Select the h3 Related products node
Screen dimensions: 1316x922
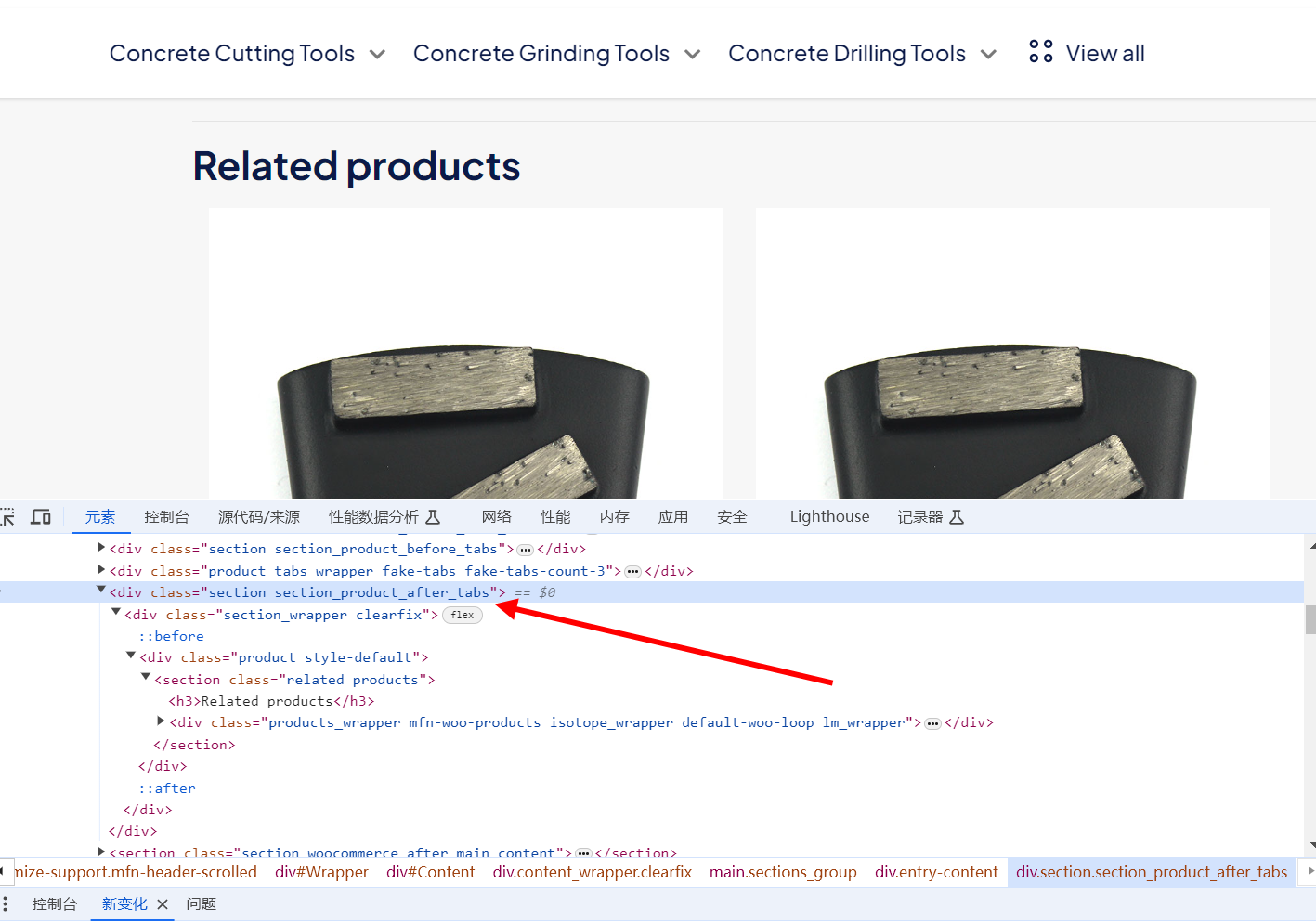271,701
